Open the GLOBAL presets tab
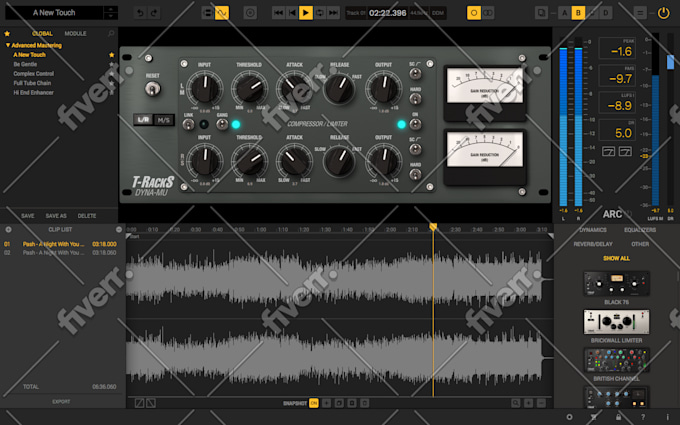 click(42, 33)
